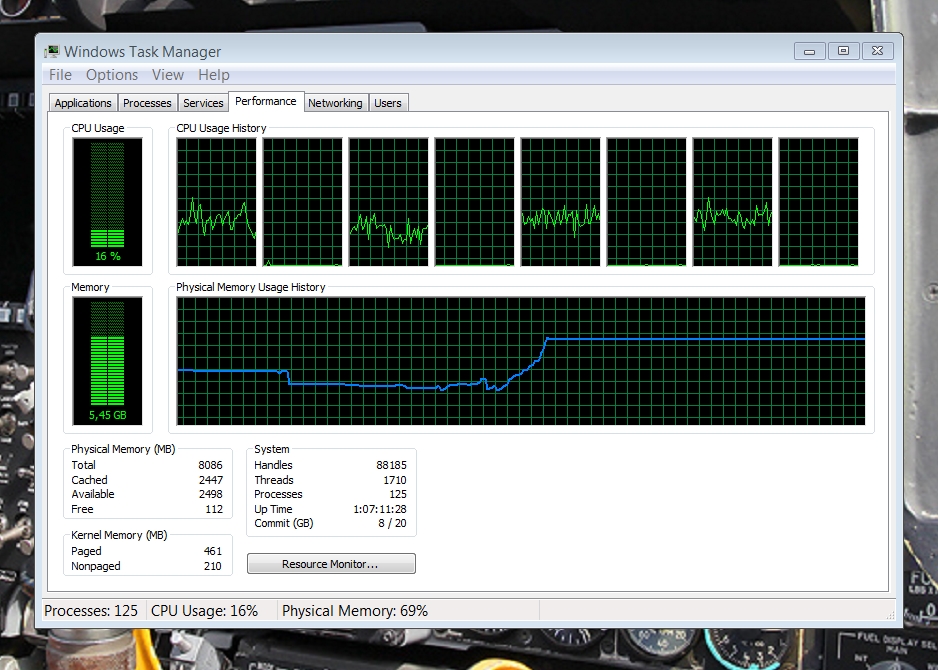Maximize the Task Manager window
The height and width of the screenshot is (670, 938).
(843, 51)
